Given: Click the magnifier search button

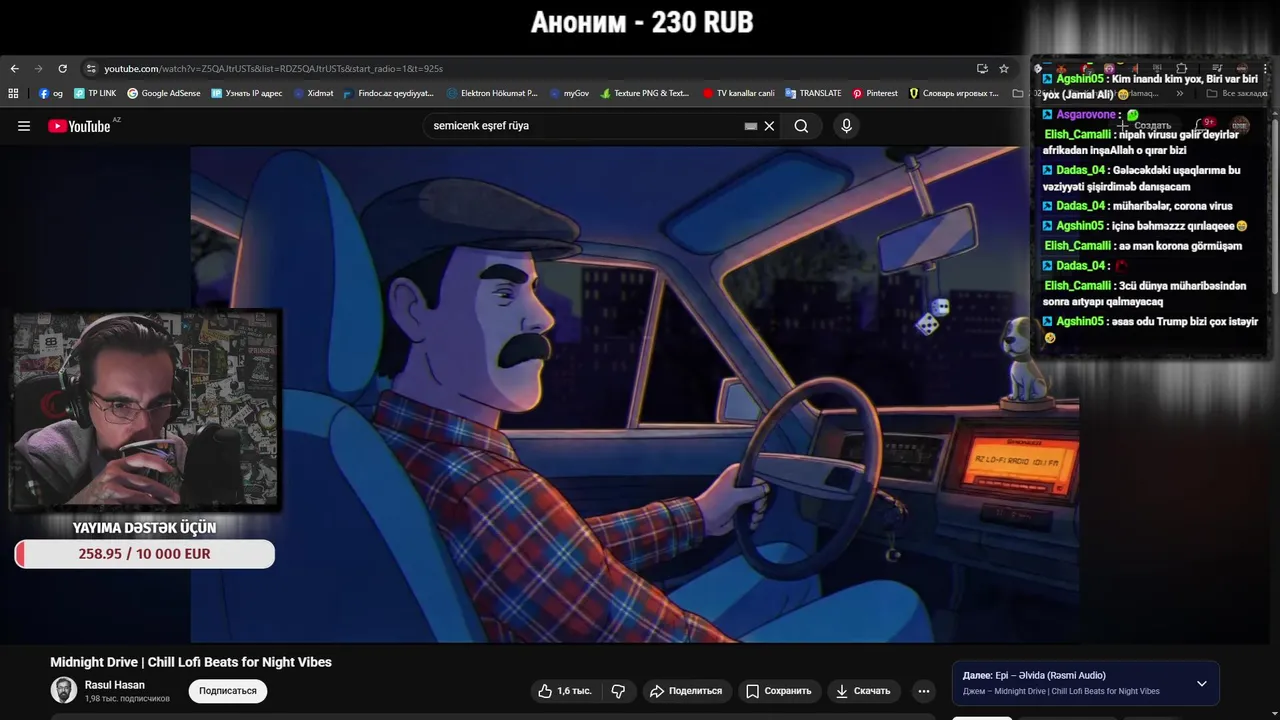Looking at the screenshot, I should (801, 126).
